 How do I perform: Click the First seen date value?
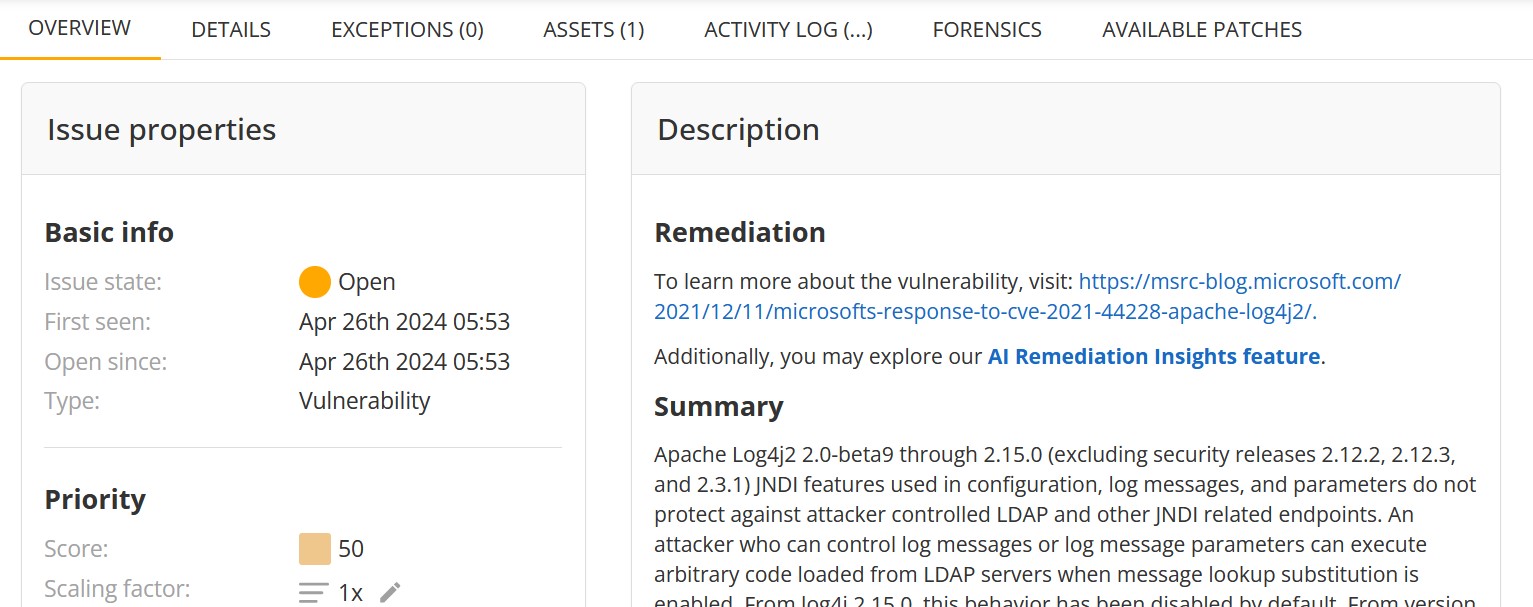(404, 322)
